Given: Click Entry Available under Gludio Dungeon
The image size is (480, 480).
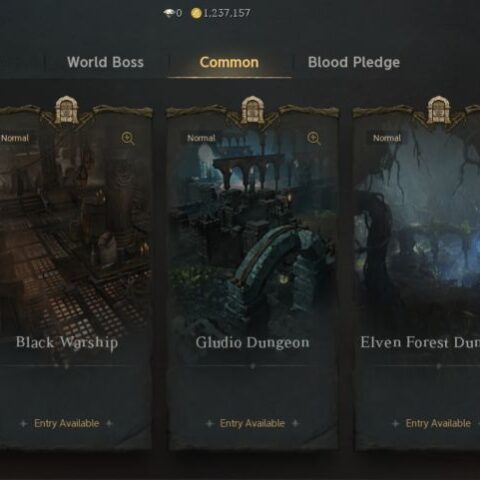Looking at the screenshot, I should click(252, 423).
